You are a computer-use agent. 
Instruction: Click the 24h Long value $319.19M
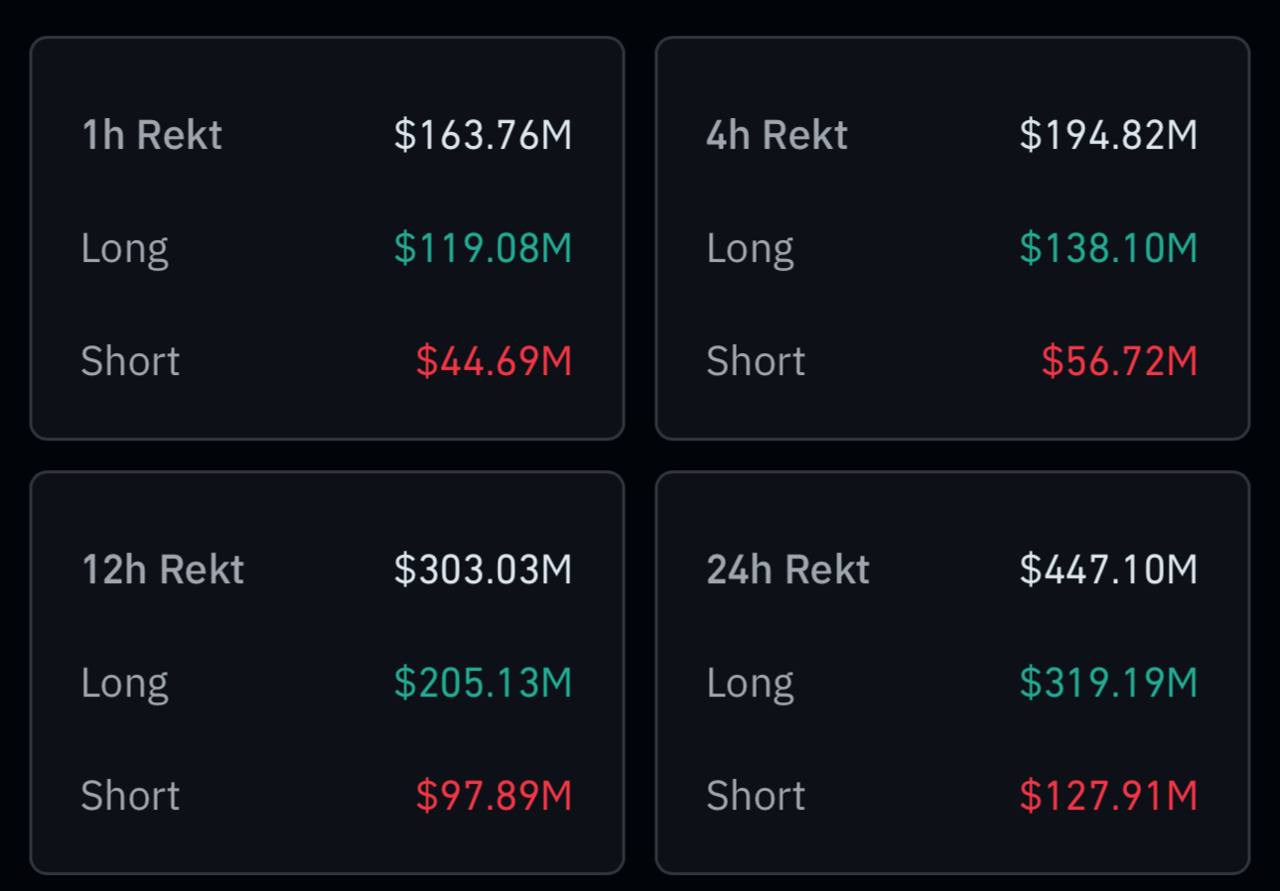(1108, 682)
